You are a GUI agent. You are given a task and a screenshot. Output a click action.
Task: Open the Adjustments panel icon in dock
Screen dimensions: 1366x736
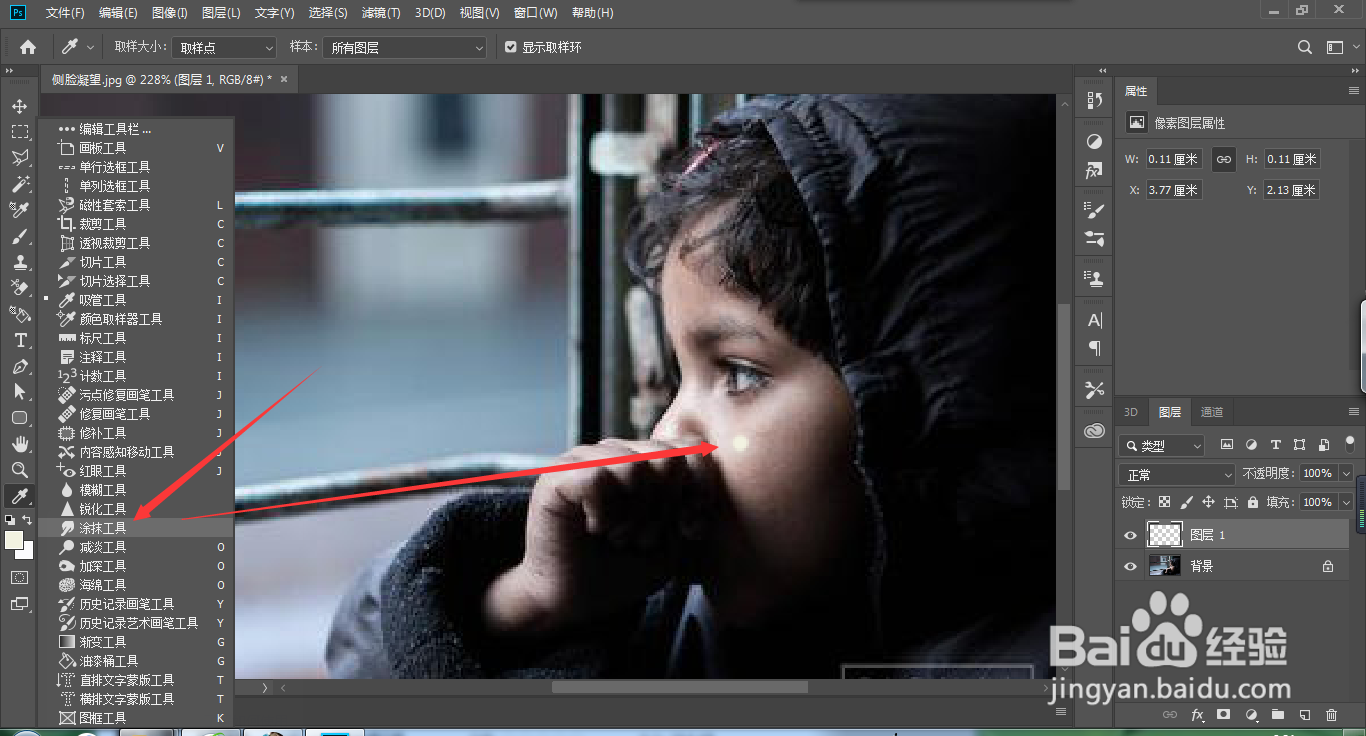(x=1094, y=142)
